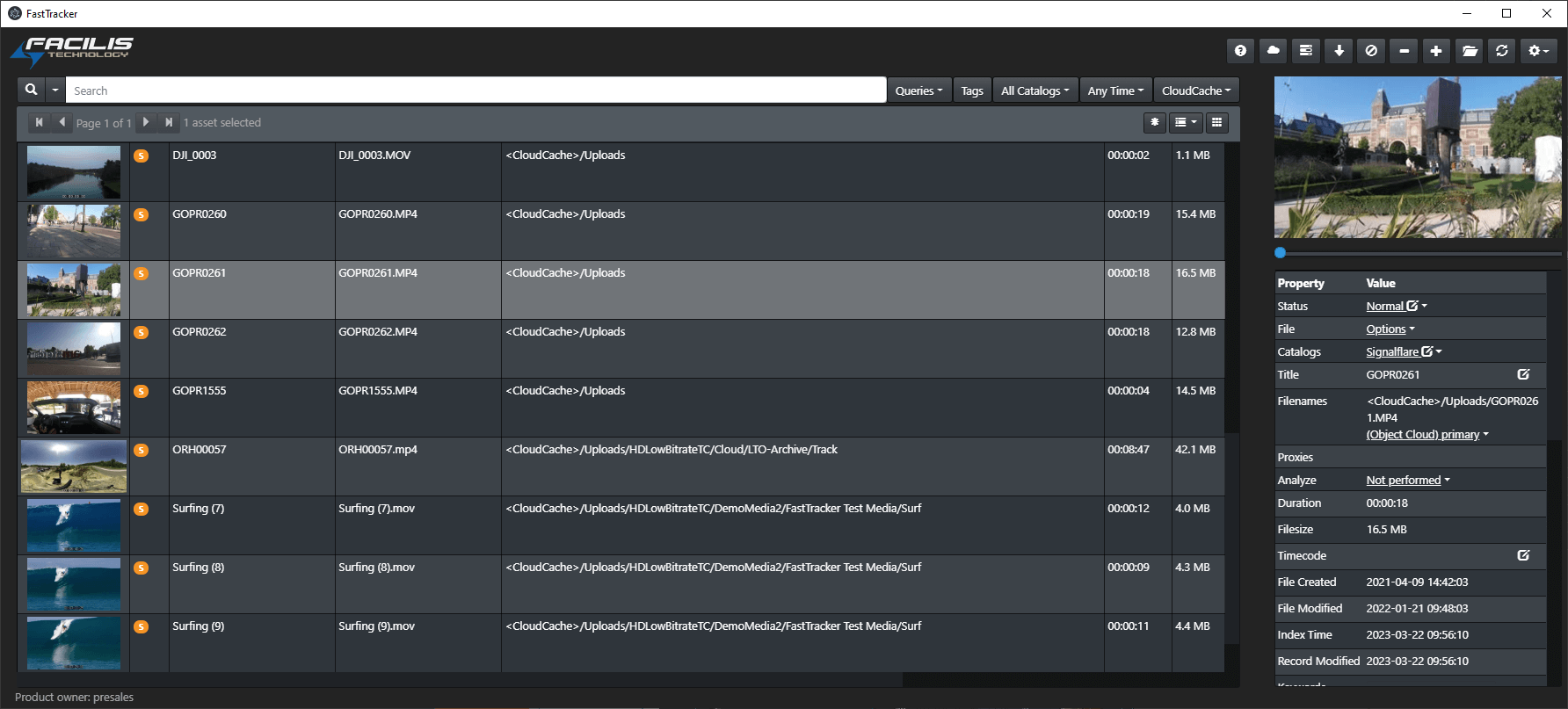
Task: Click status badge on ORH00057 row
Action: (x=141, y=450)
